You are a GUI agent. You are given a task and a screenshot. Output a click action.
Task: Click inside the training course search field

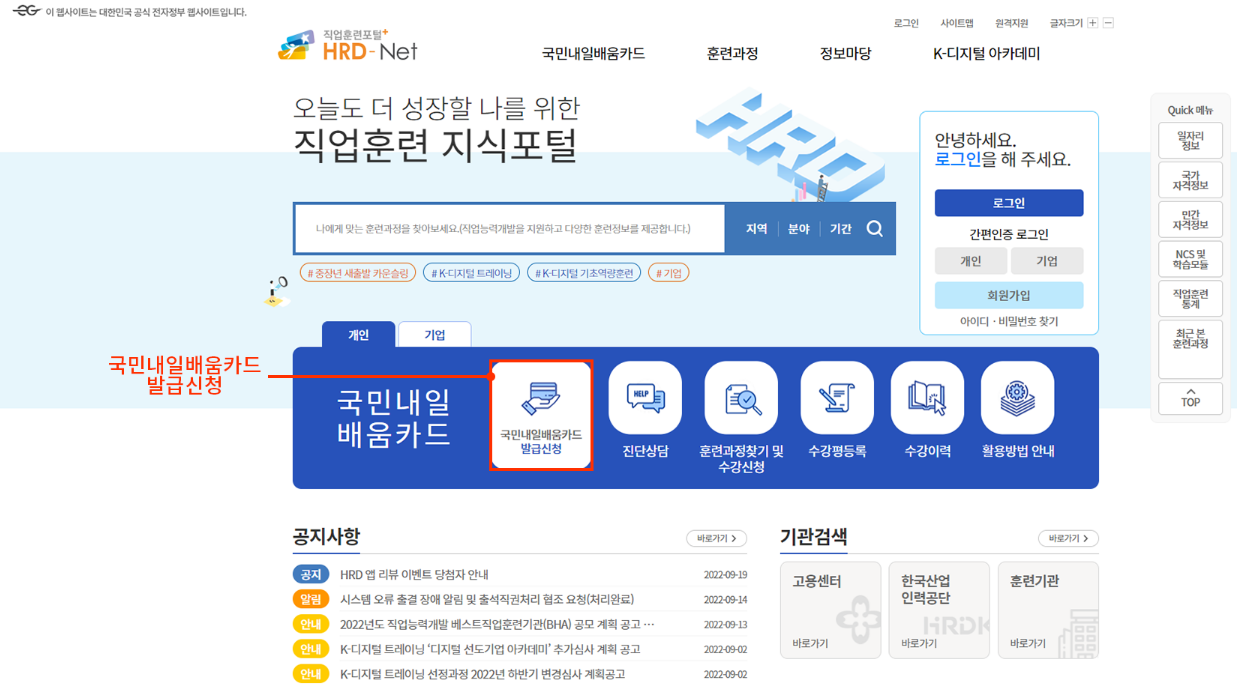[500, 228]
